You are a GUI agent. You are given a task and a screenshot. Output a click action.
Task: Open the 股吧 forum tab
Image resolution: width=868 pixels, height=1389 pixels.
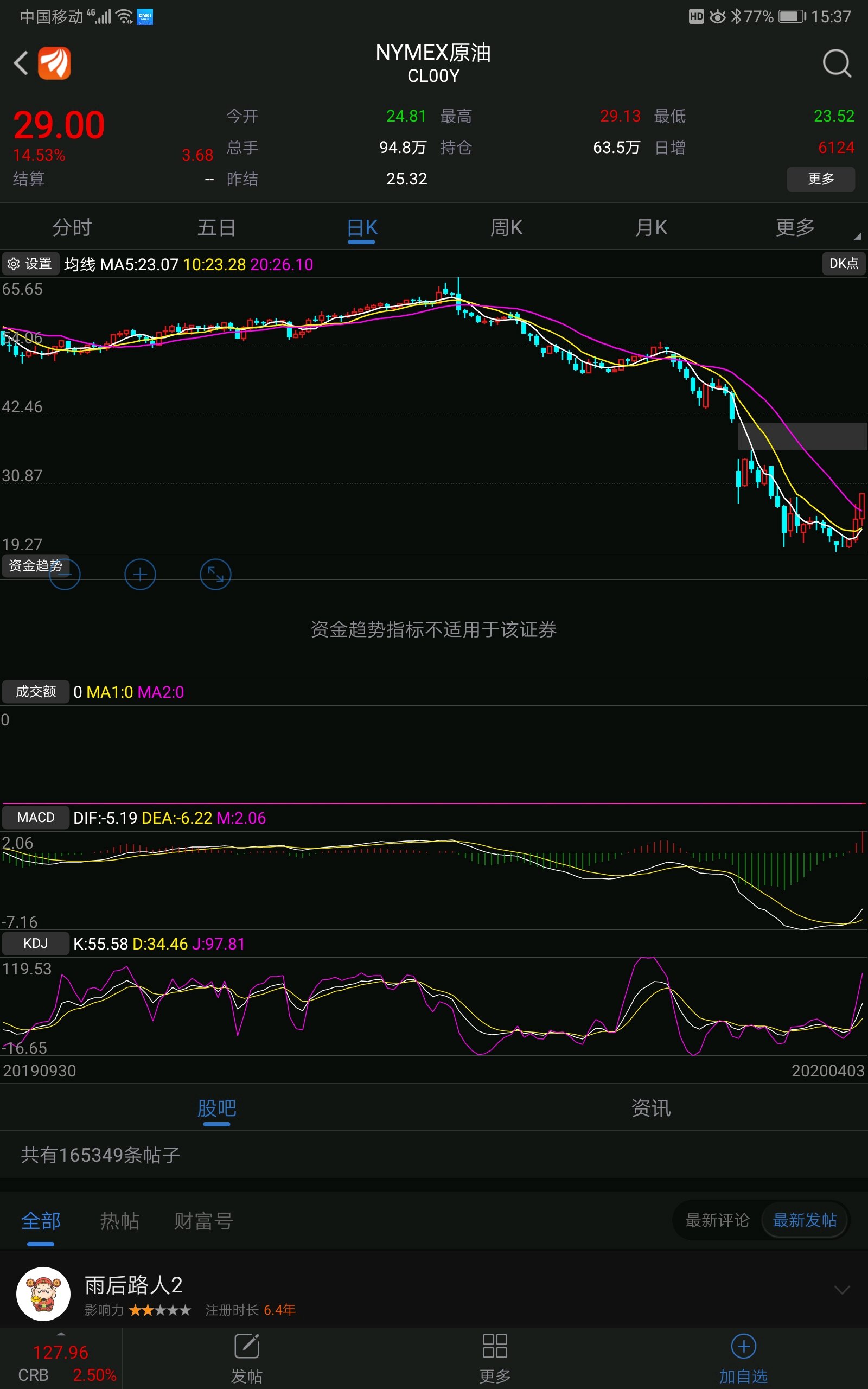[217, 1108]
